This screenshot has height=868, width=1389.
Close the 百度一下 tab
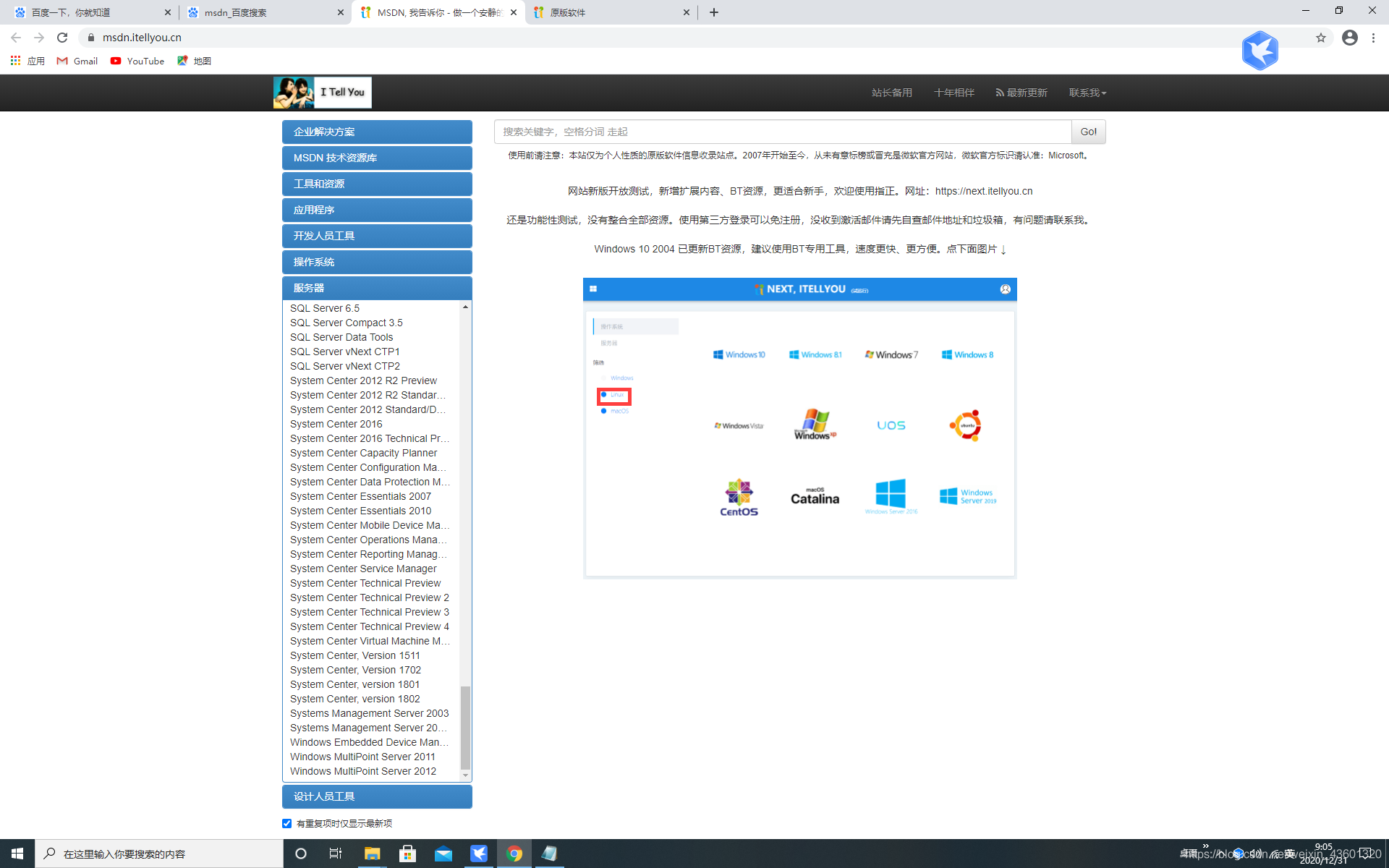pyautogui.click(x=168, y=12)
